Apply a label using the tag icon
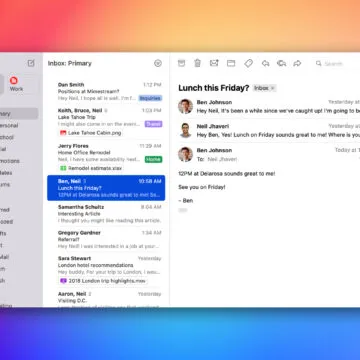 [x=248, y=63]
